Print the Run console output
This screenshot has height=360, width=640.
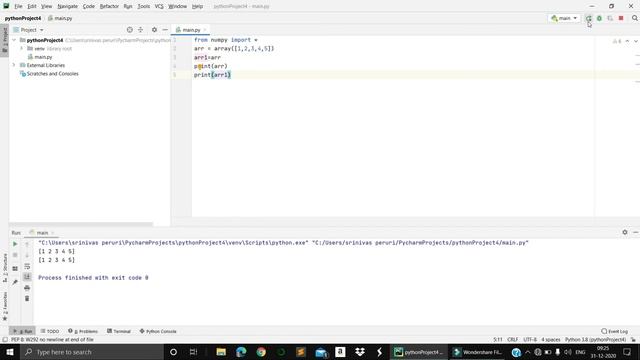point(27,288)
